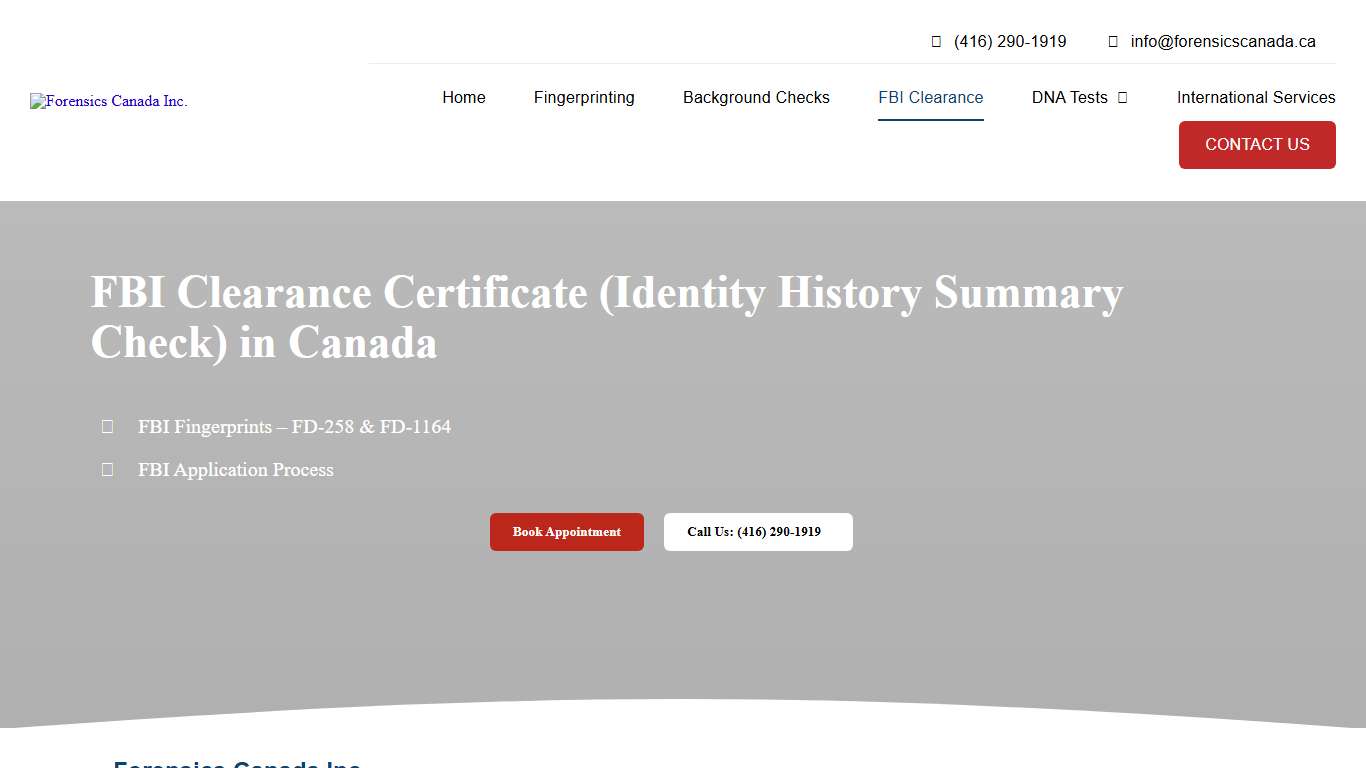The height and width of the screenshot is (768, 1366).
Task: Expand the DNA Tests dropdown
Action: tap(1070, 97)
